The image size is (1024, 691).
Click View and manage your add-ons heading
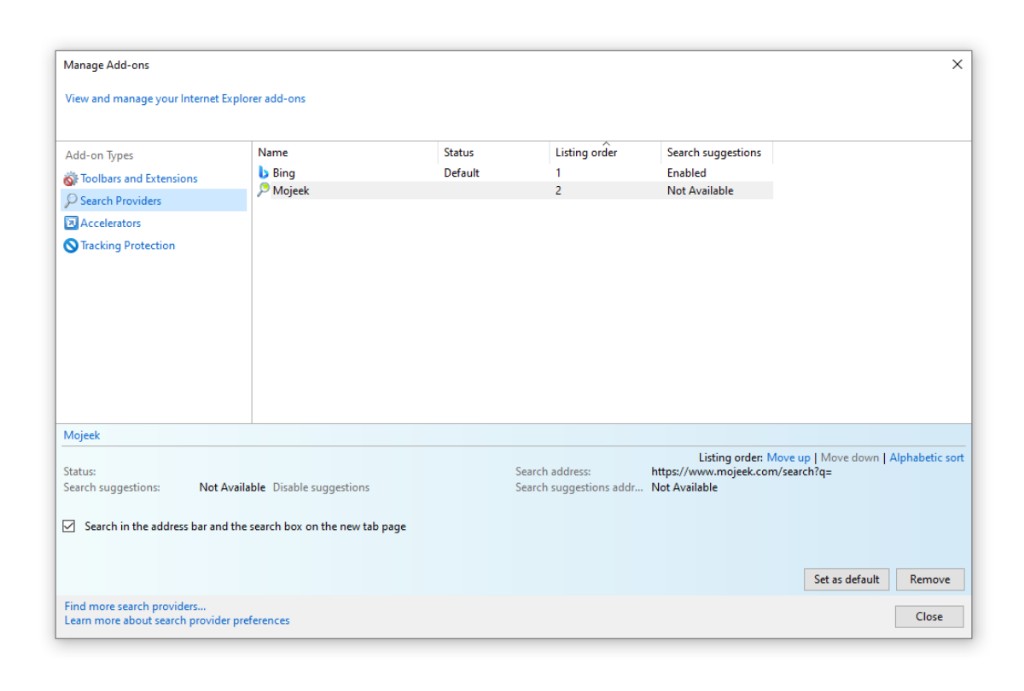(185, 99)
